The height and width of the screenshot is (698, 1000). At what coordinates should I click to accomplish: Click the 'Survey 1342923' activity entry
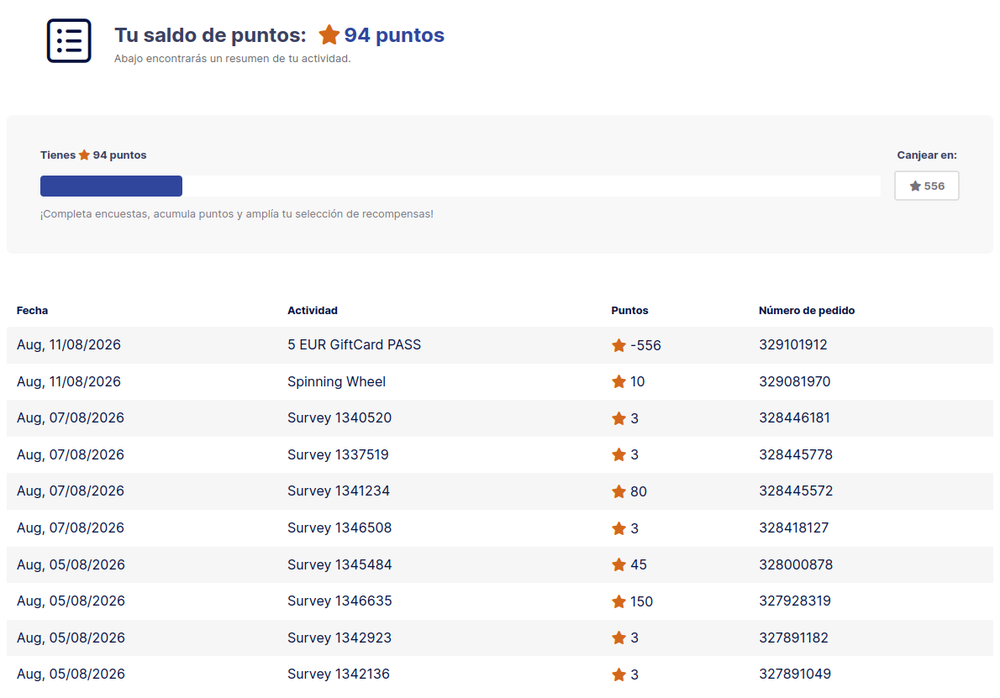point(339,637)
